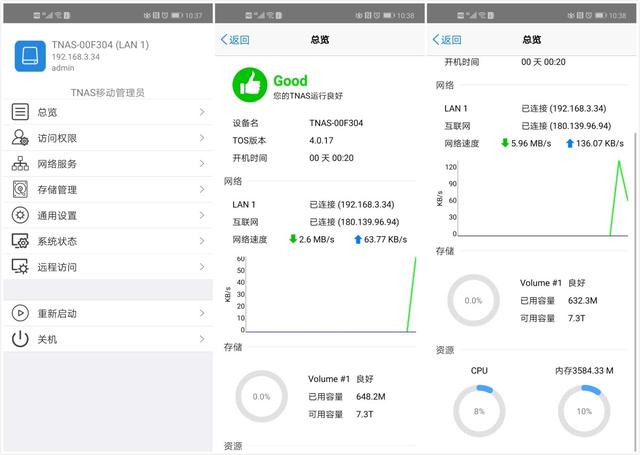Image resolution: width=640 pixels, height=455 pixels.
Task: Expand the 总览 row chevron
Action: [x=201, y=112]
